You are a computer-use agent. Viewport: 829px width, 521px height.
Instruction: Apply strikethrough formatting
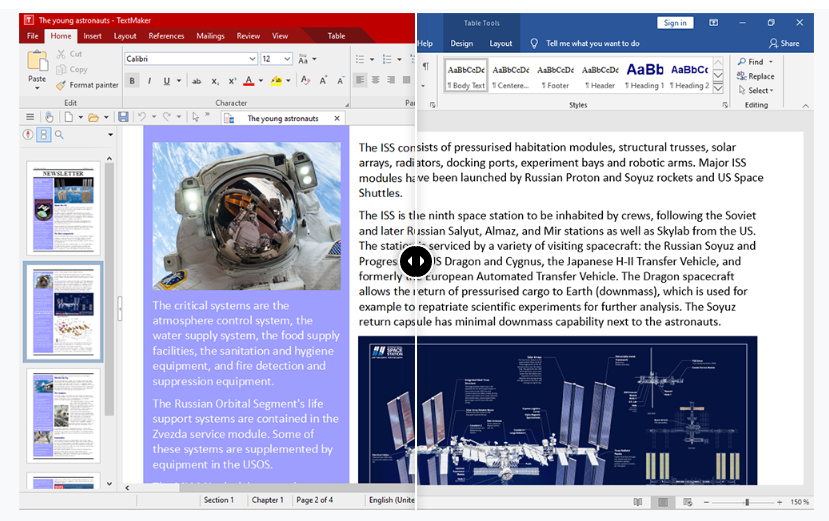[x=196, y=81]
